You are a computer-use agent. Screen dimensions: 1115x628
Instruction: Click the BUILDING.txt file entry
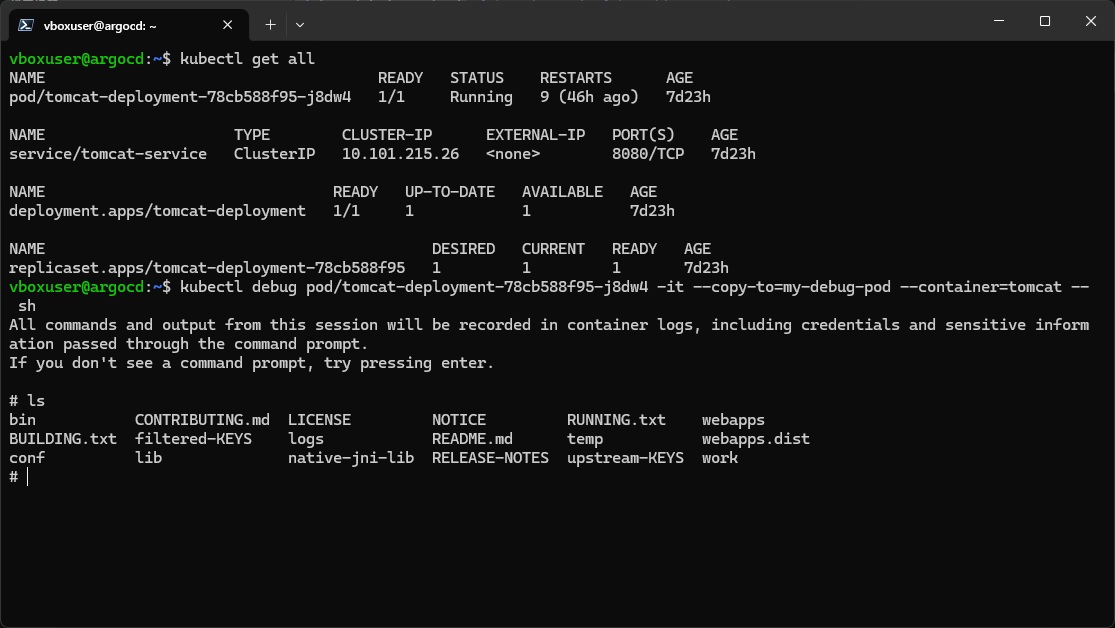[63, 439]
